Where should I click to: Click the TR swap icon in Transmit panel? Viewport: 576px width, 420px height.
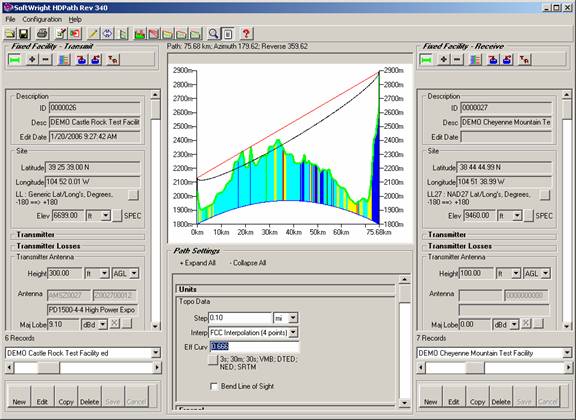click(x=113, y=60)
